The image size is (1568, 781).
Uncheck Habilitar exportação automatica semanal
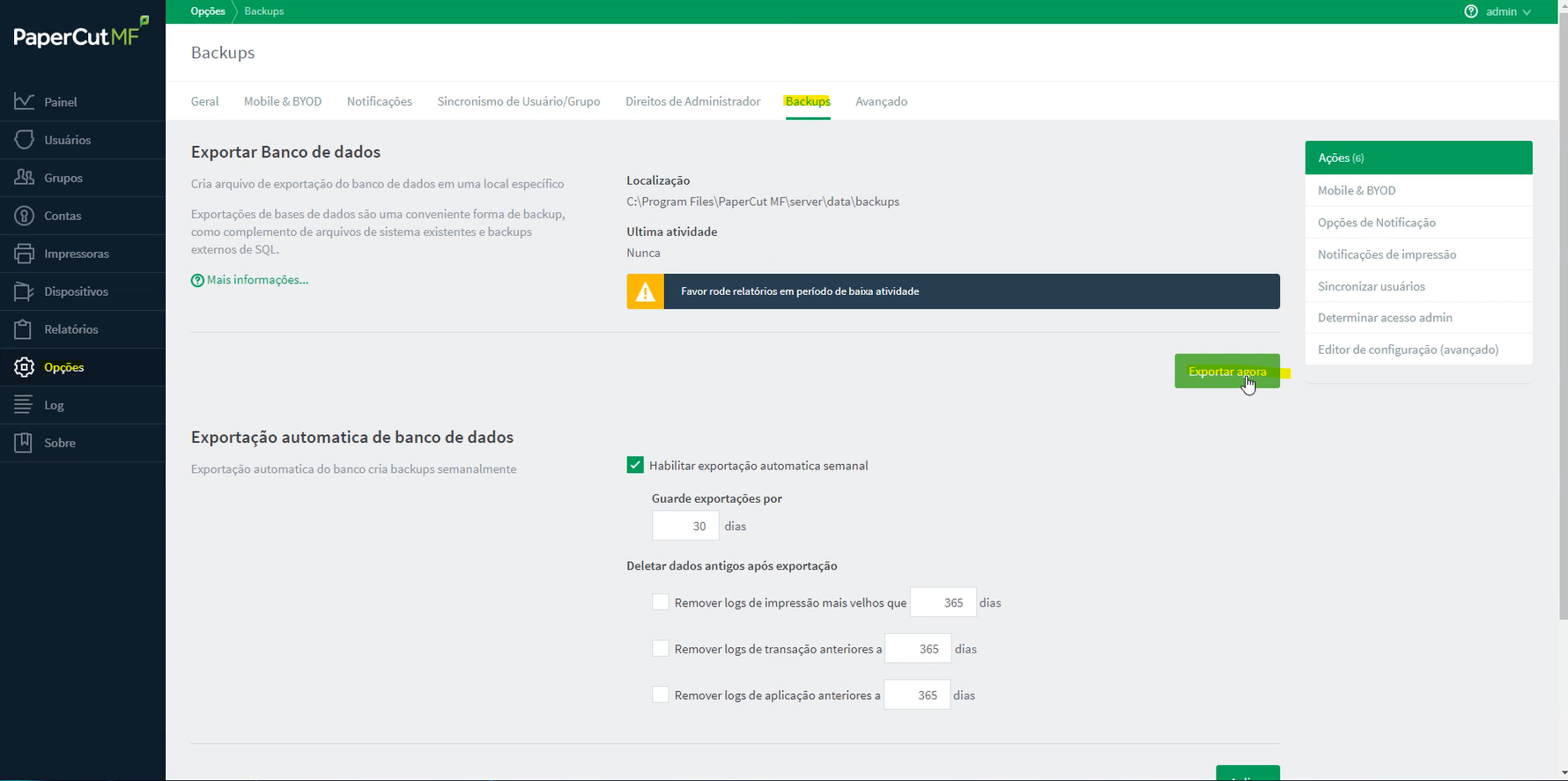(635, 465)
